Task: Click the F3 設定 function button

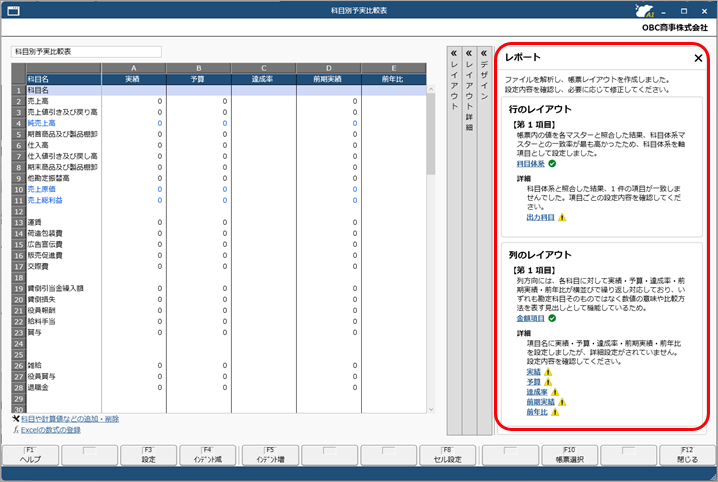Action: tap(148, 455)
